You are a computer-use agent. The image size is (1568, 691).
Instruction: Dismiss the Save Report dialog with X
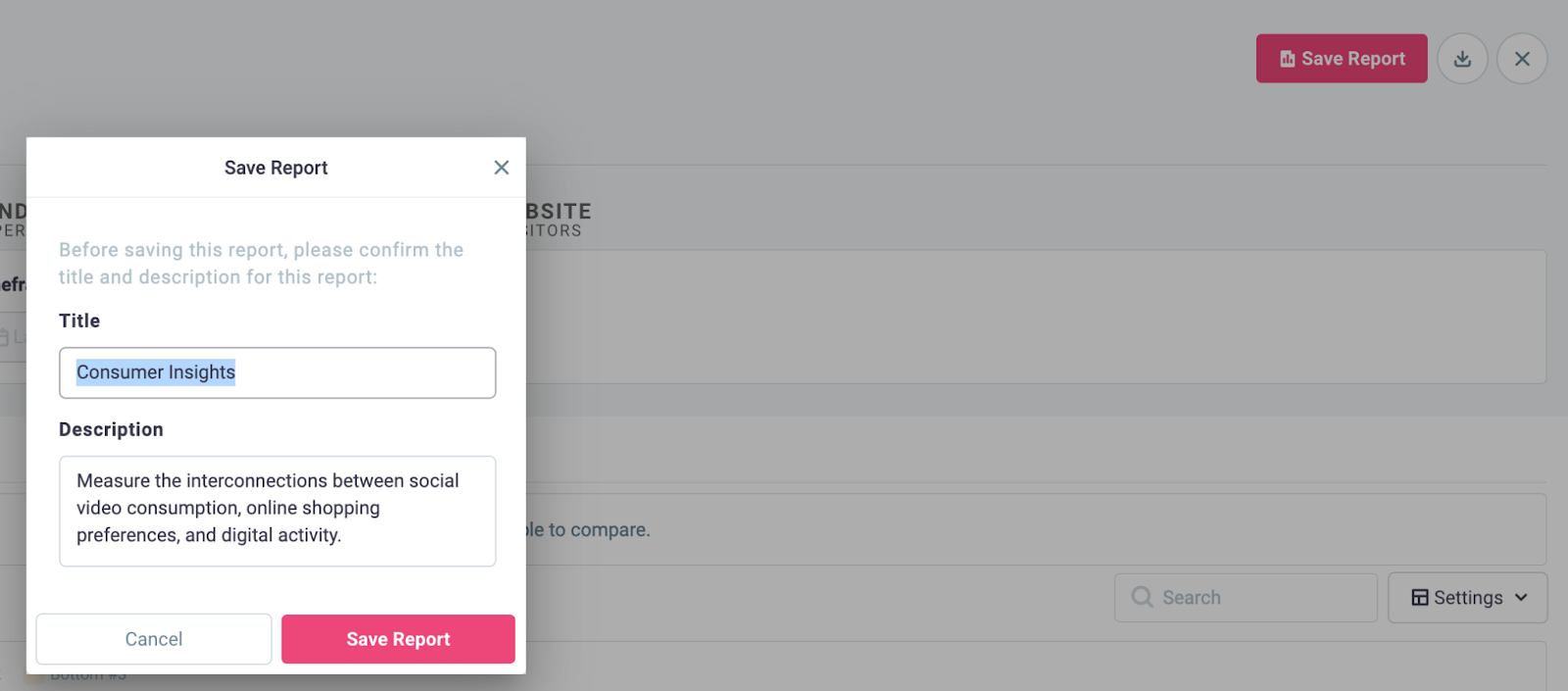click(501, 168)
